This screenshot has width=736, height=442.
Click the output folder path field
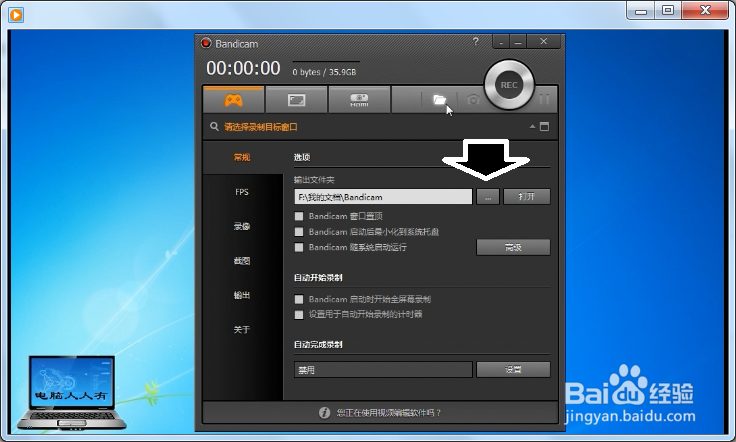(x=383, y=197)
